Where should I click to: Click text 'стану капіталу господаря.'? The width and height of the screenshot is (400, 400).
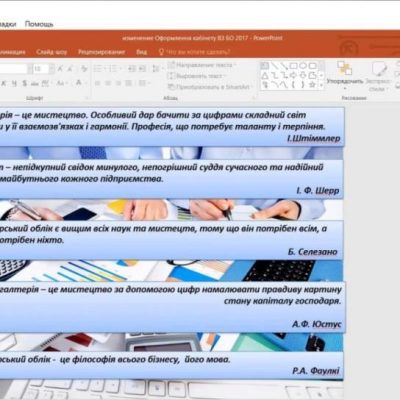(283, 301)
